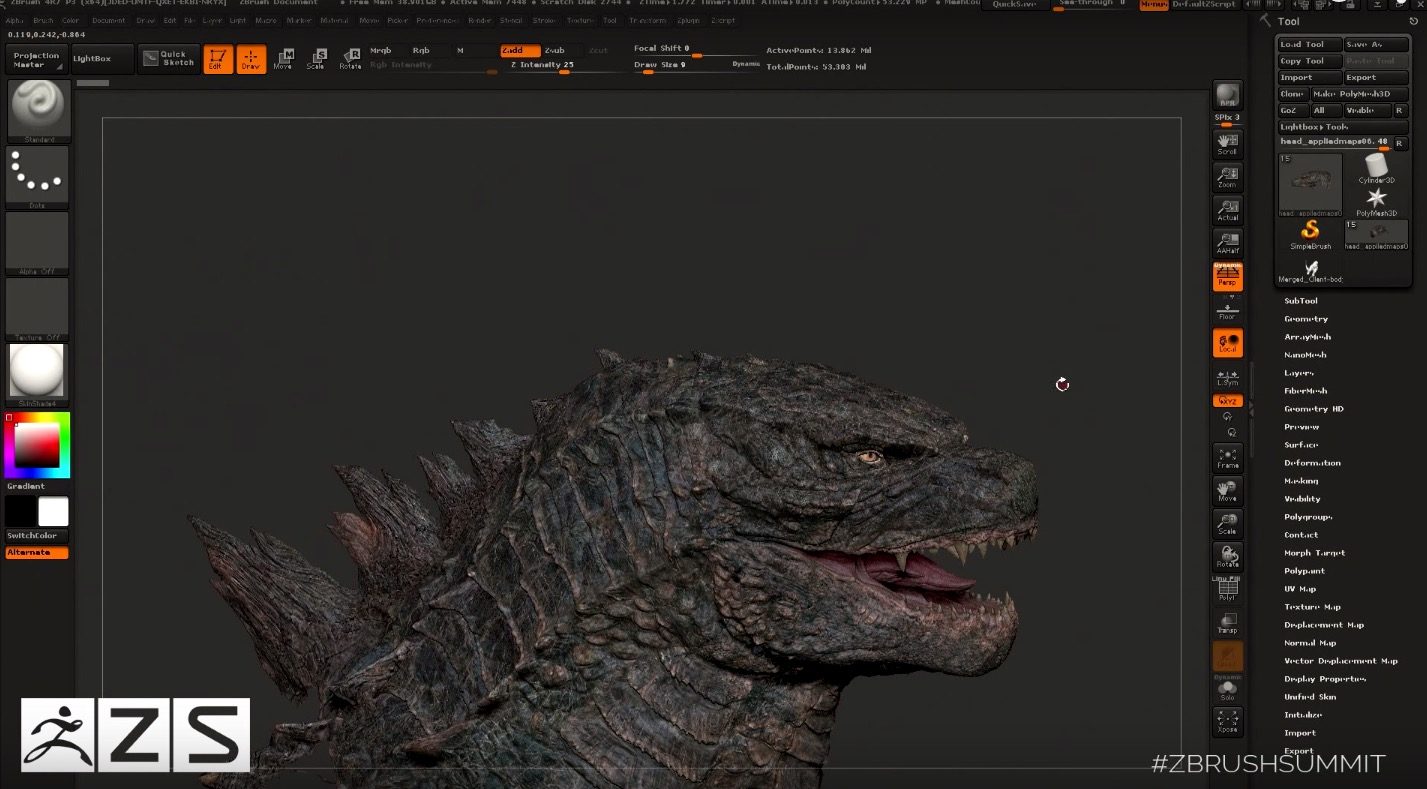
Task: Expand the Deformation section
Action: tap(1312, 463)
